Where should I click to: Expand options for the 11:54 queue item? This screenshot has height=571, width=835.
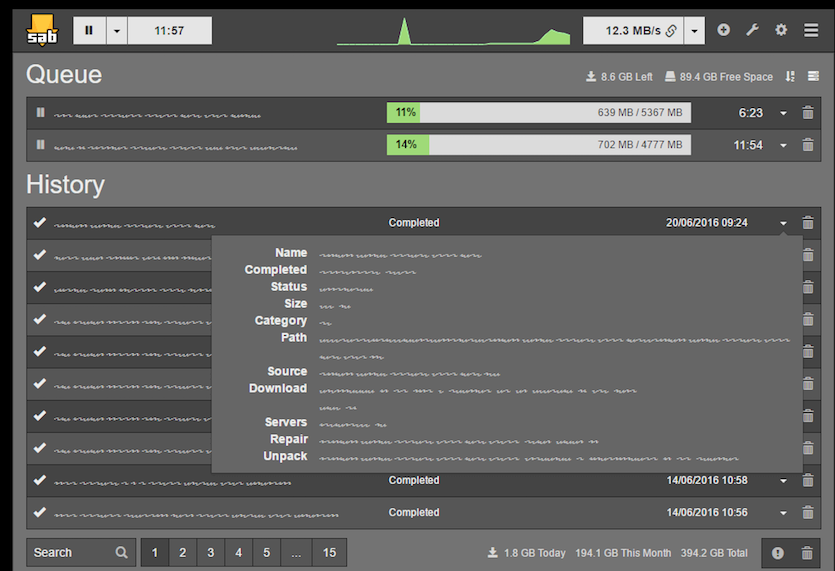(x=783, y=145)
